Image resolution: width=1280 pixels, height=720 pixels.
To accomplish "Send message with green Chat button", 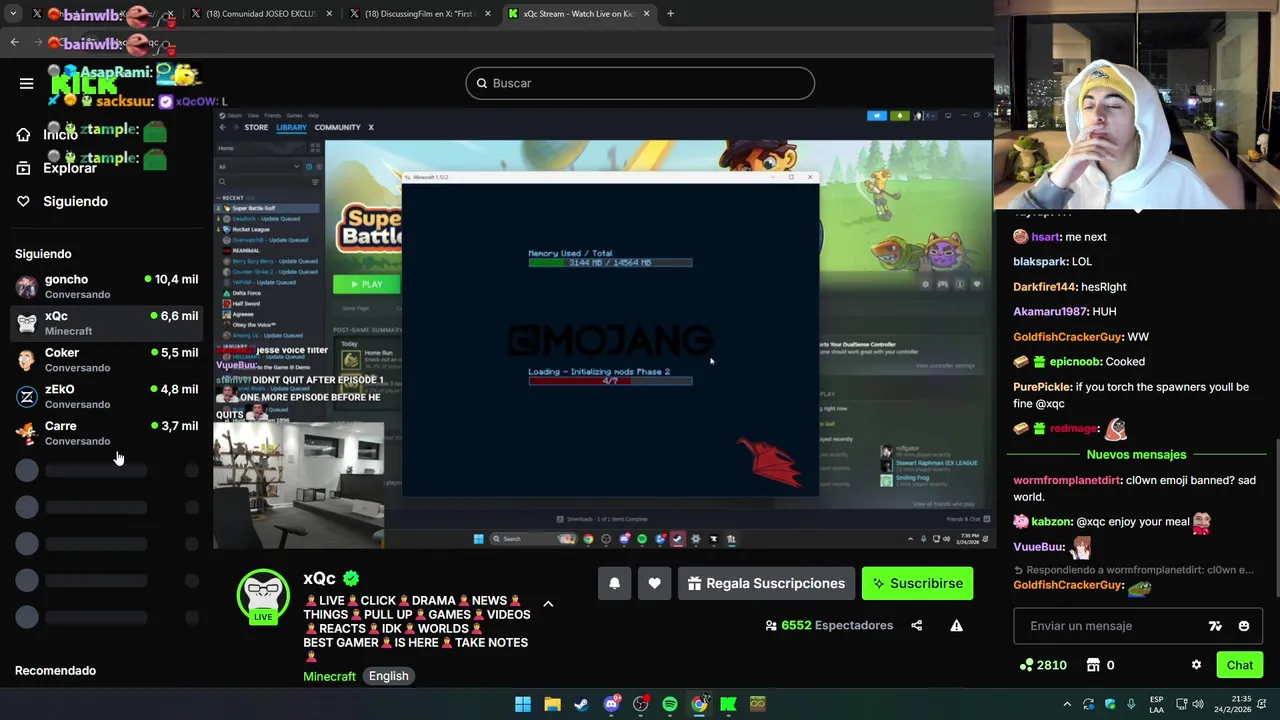I will (x=1239, y=665).
